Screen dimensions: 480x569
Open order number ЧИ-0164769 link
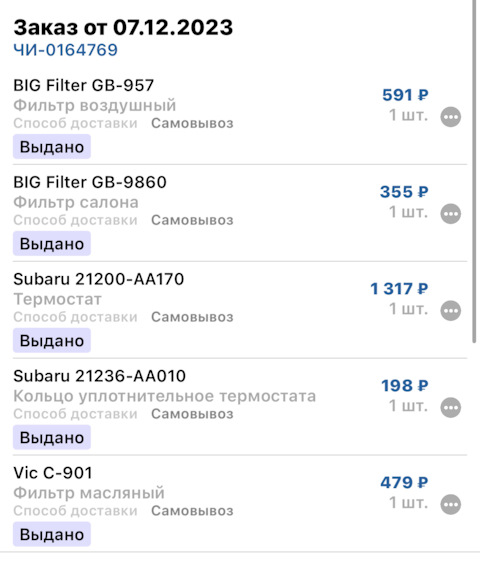[66, 50]
